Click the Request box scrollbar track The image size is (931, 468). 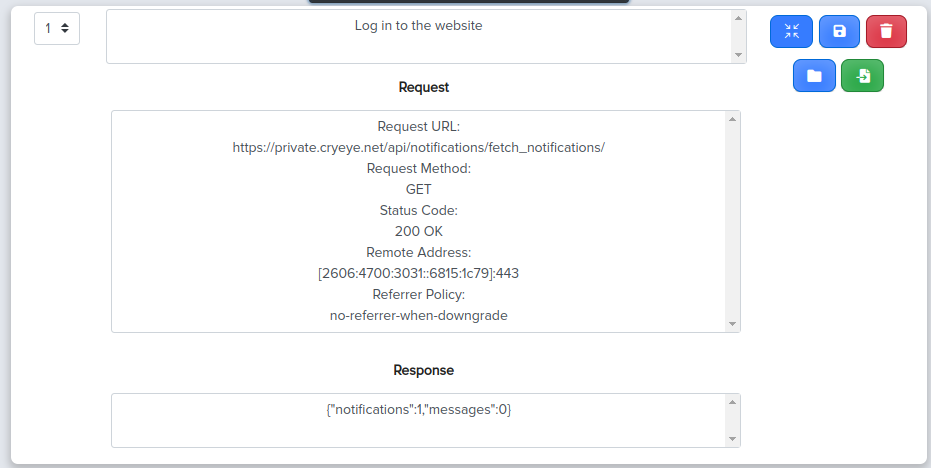click(733, 222)
